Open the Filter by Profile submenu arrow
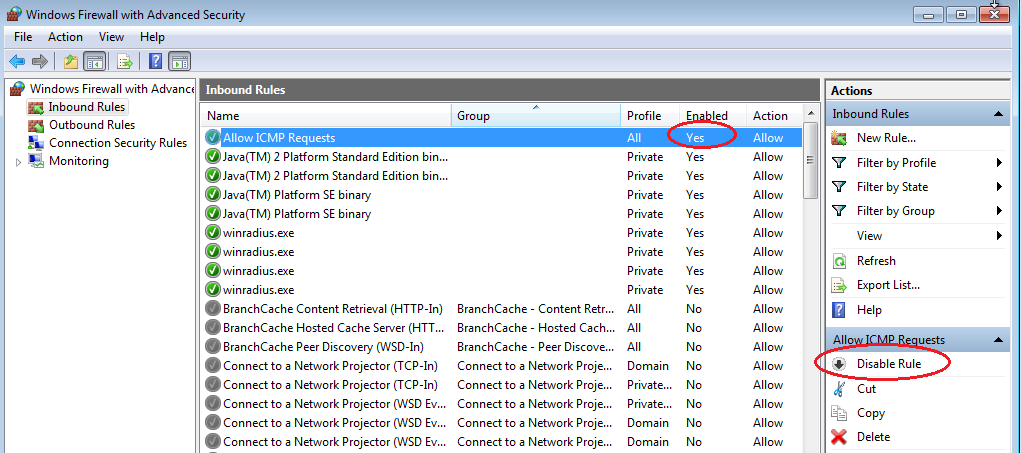Screen dimensions: 1021x453 click(1000, 163)
